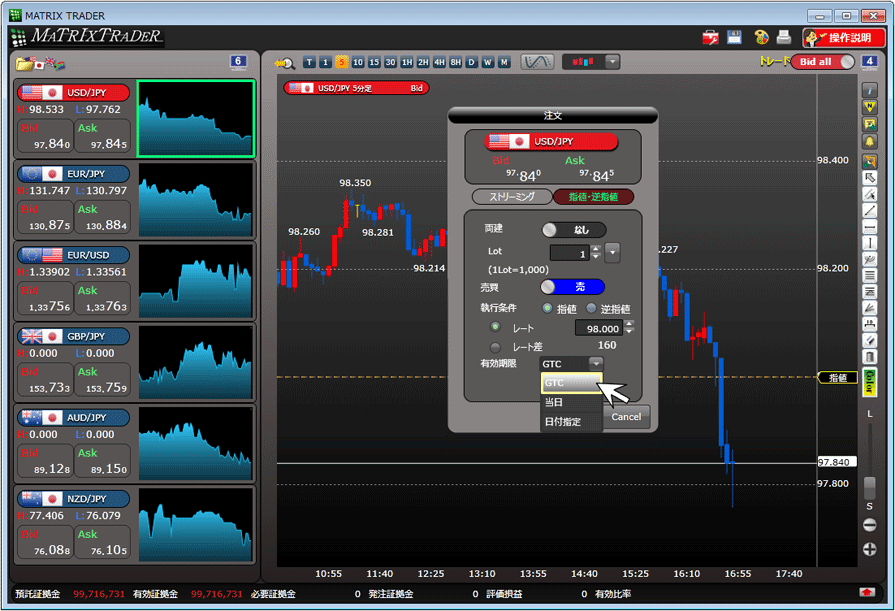Increase the 98.000 rate with stepper
The width and height of the screenshot is (895, 611).
point(629,324)
